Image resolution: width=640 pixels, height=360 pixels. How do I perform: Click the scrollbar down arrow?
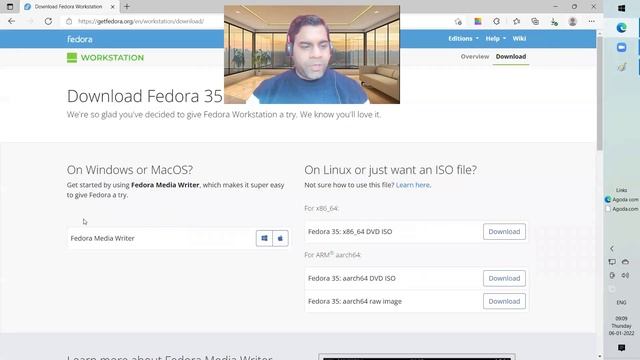pyautogui.click(x=600, y=356)
